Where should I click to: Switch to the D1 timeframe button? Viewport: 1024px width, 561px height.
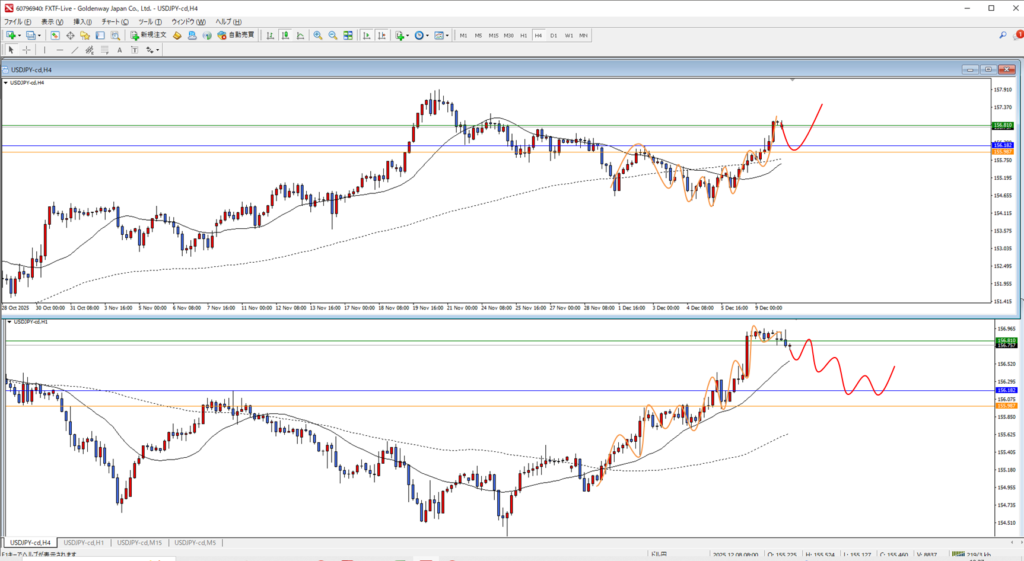[x=553, y=35]
